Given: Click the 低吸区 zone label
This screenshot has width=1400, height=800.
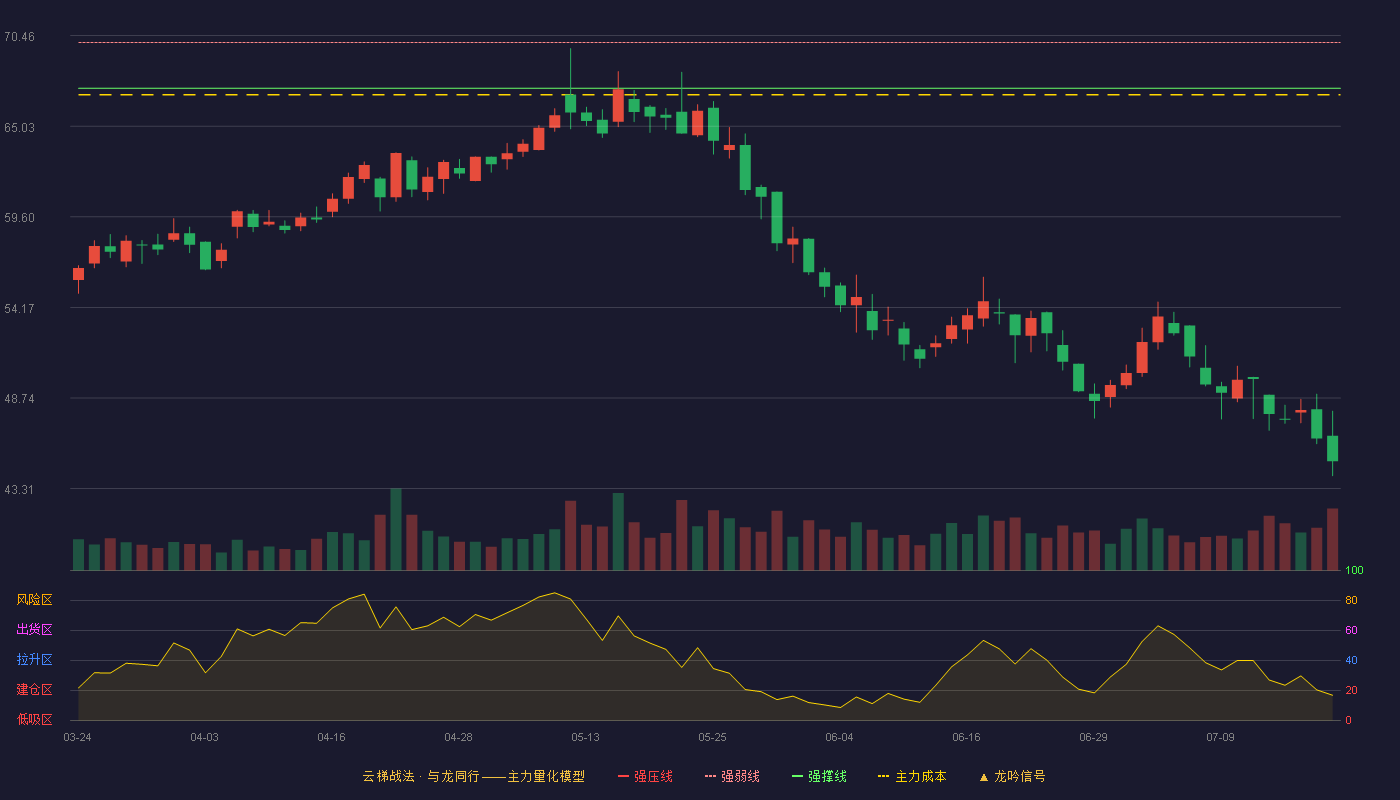Looking at the screenshot, I should point(34,719).
